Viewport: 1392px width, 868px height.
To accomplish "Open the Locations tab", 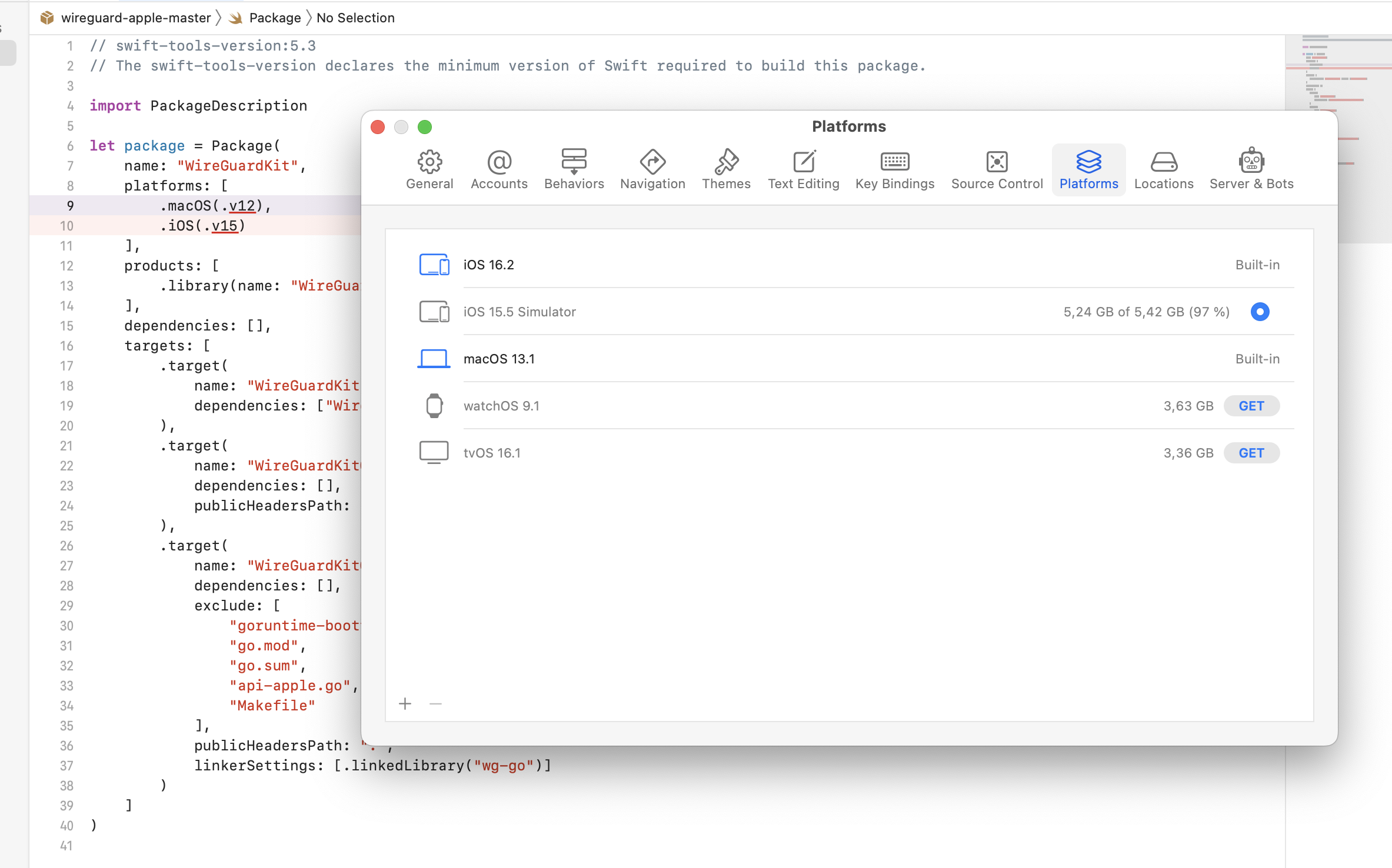I will coord(1163,169).
